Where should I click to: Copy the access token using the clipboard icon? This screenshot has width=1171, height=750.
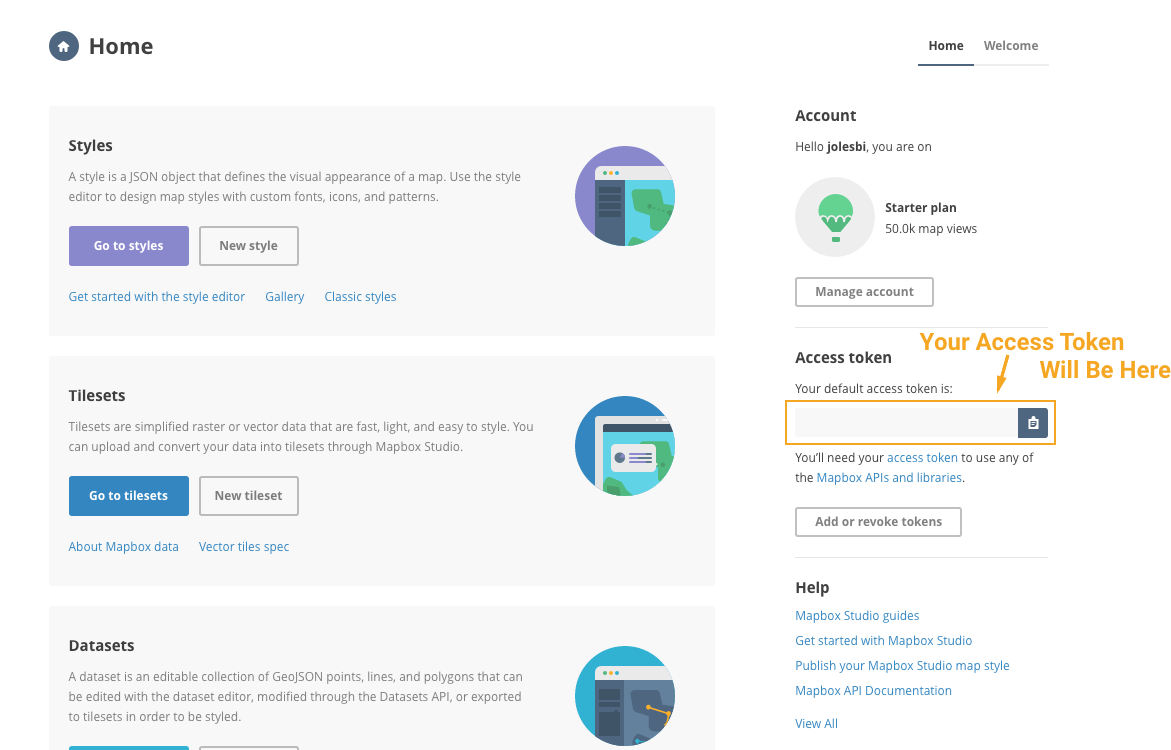tap(1032, 422)
